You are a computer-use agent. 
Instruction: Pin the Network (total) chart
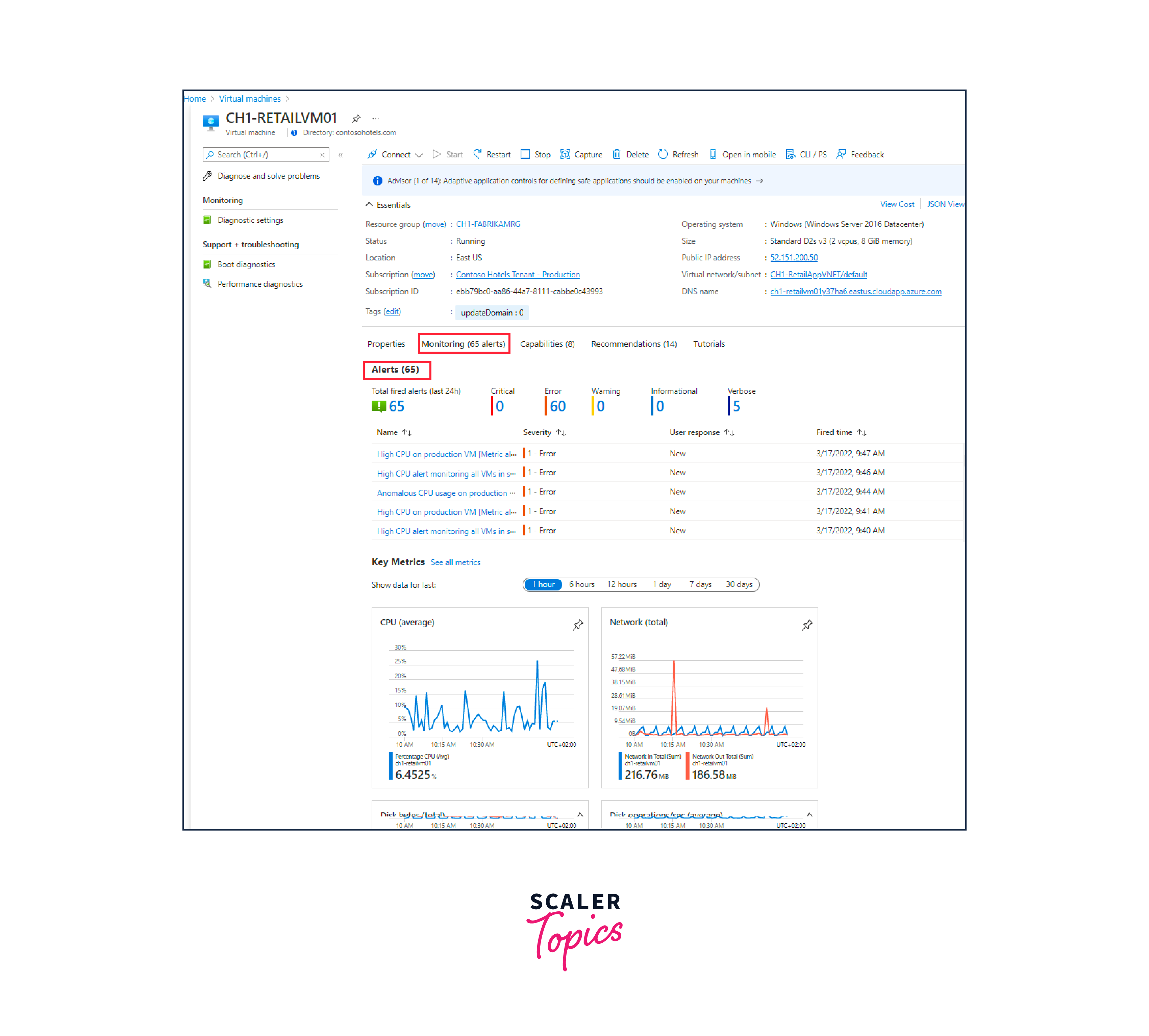[807, 625]
